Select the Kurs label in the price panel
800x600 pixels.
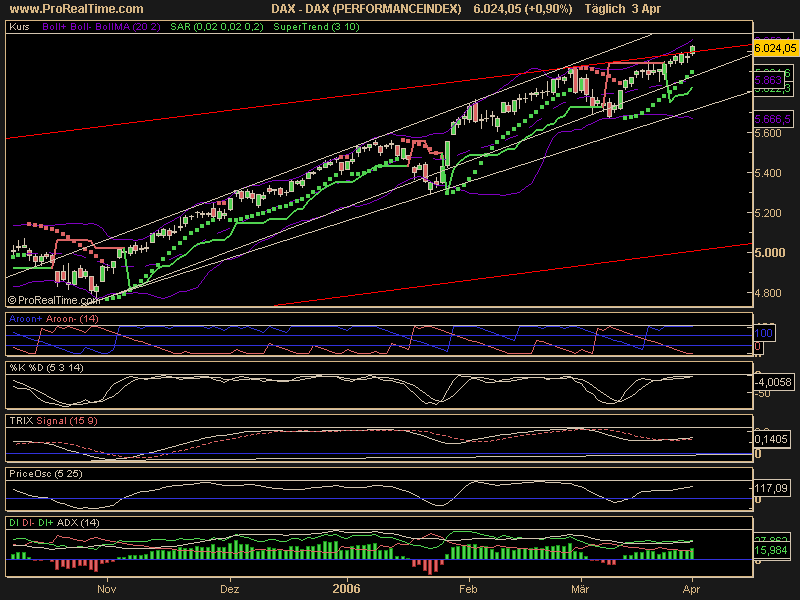pos(19,27)
